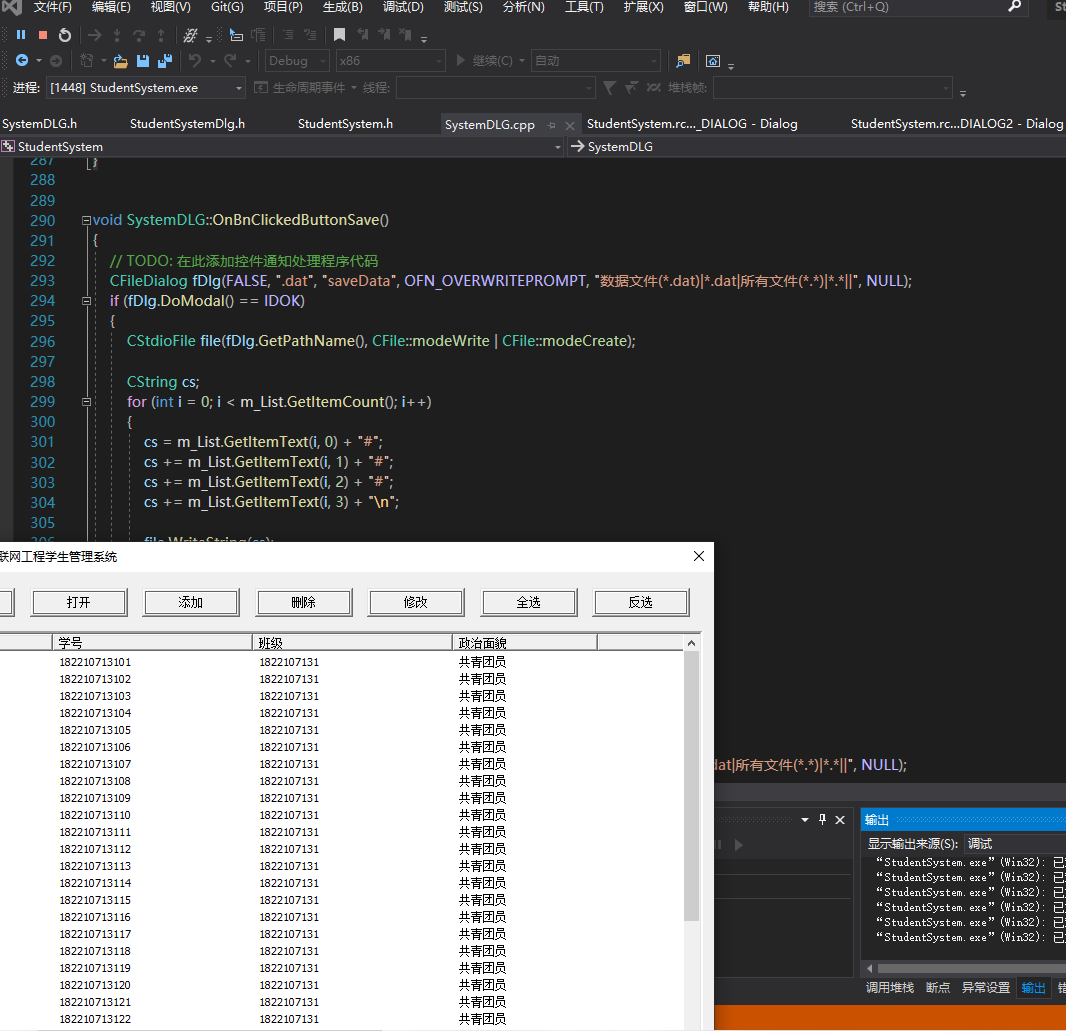Switch to the 断点 tab in bottom panel
The width and height of the screenshot is (1066, 1031).
[x=937, y=987]
